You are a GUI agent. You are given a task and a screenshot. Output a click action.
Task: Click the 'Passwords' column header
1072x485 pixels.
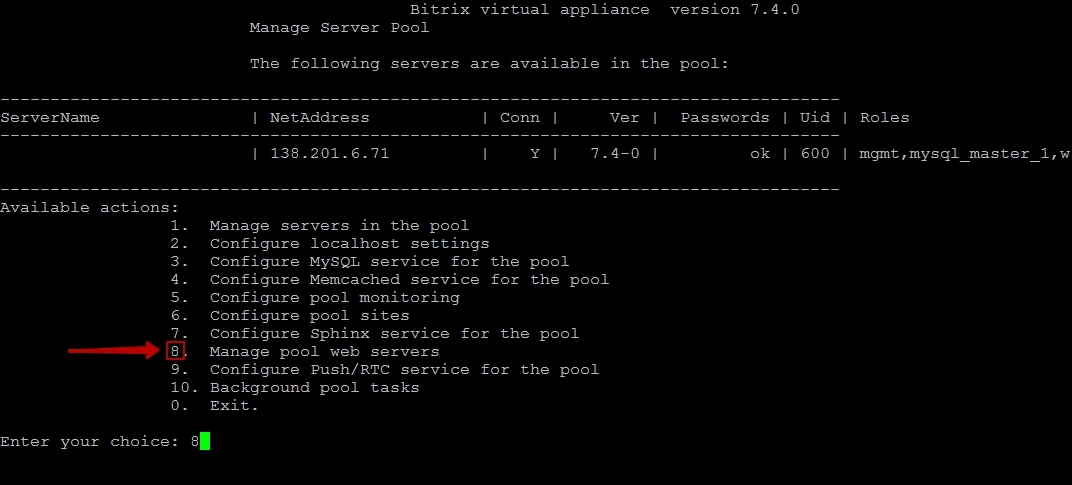725,118
